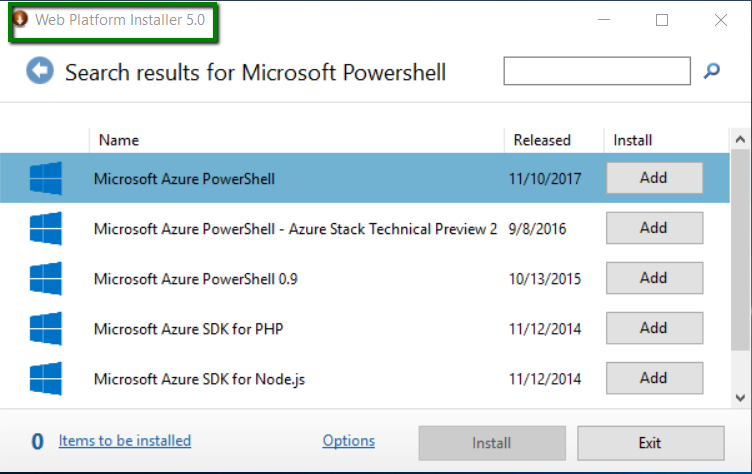Viewport: 752px width, 474px height.
Task: Click the Web Platform Installer title icon
Action: 21,19
